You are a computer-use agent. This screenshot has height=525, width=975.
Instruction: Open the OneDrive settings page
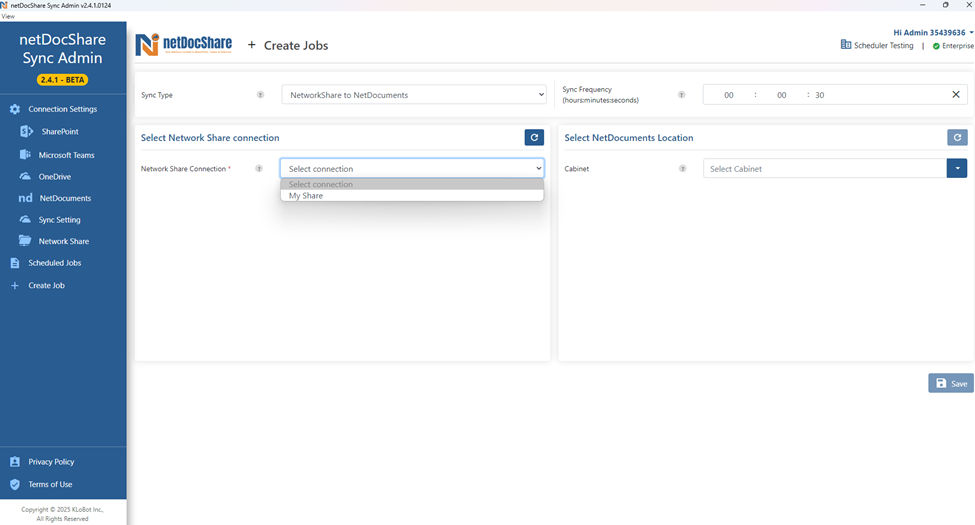coord(55,177)
